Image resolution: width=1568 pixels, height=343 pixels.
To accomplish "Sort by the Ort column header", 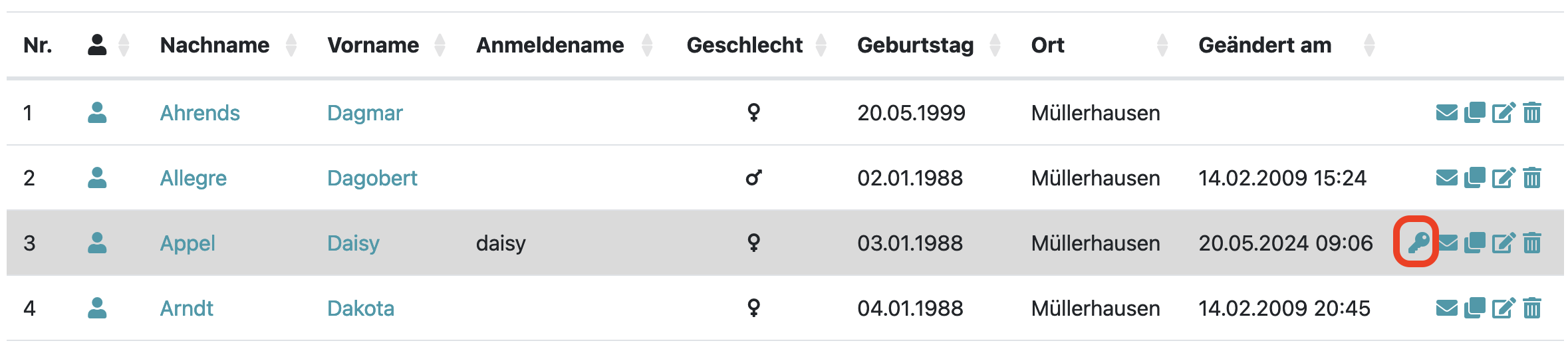I will (1047, 45).
